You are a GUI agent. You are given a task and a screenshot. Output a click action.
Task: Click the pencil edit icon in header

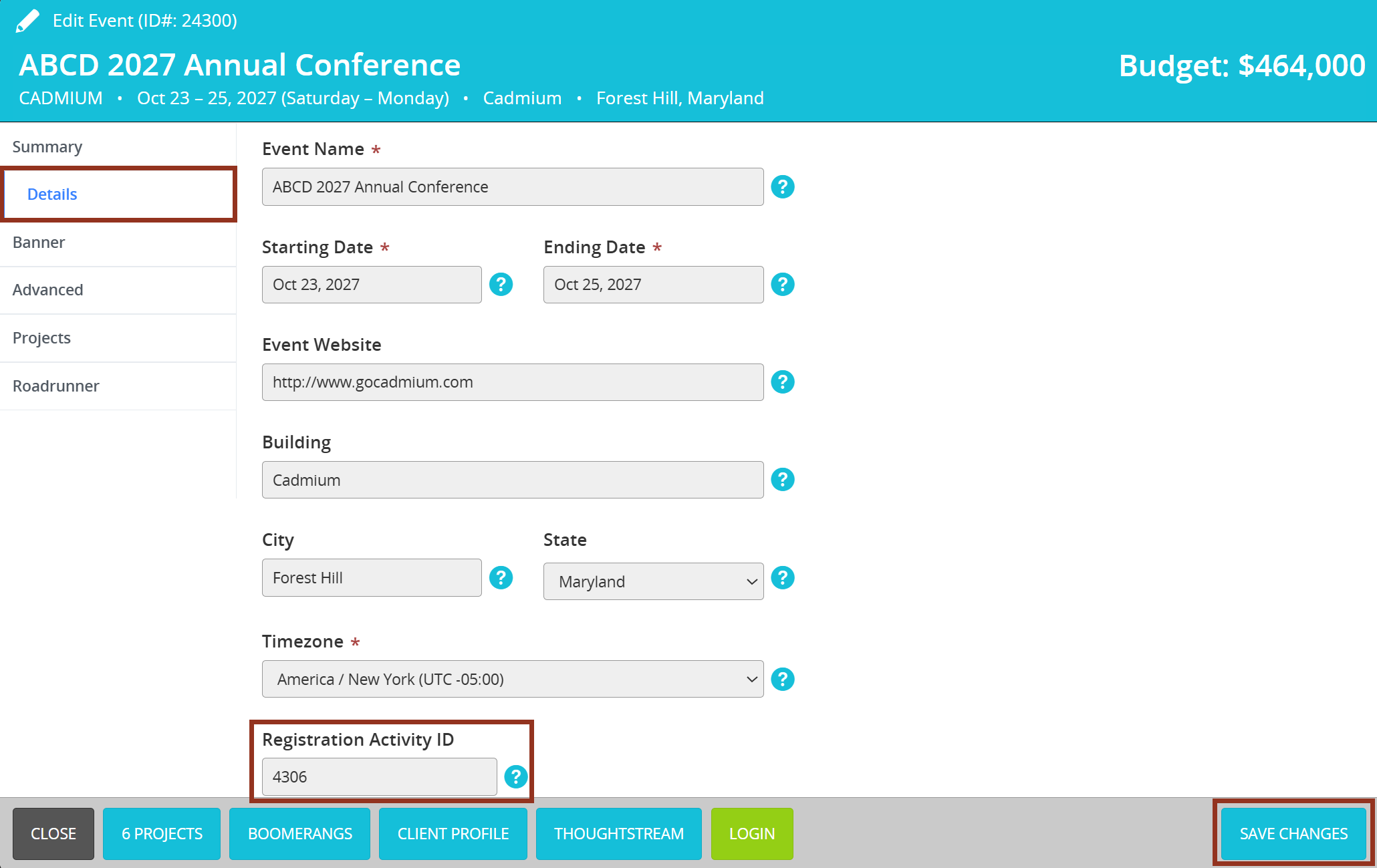coord(27,21)
